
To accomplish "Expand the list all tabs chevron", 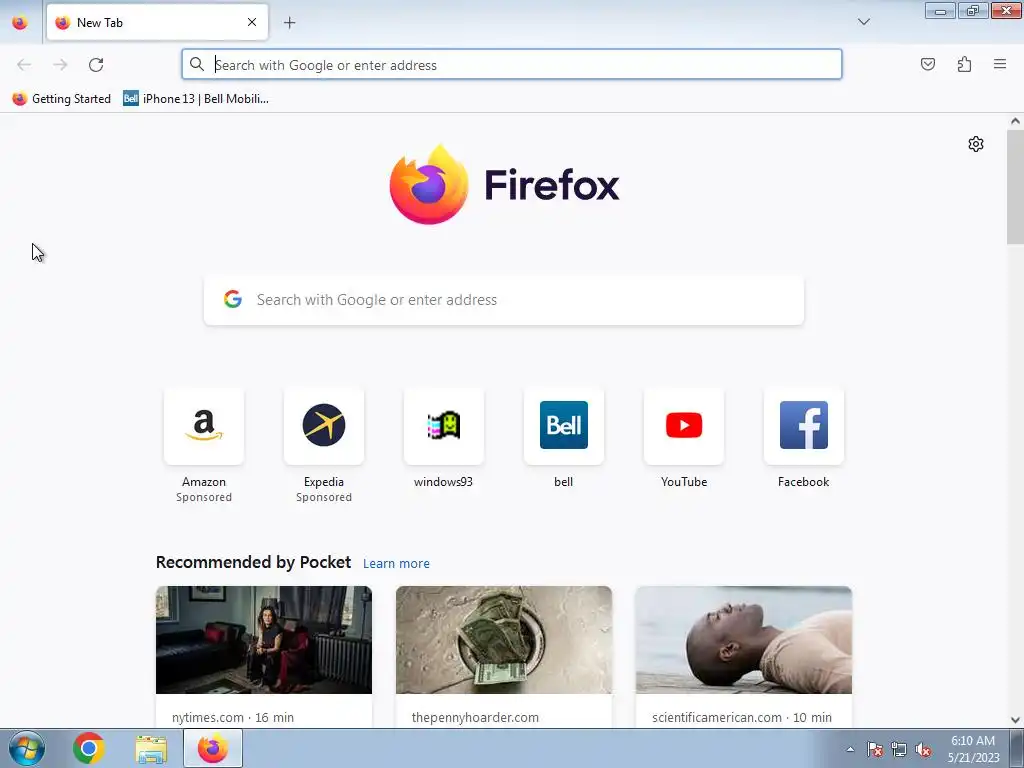I will pos(863,22).
